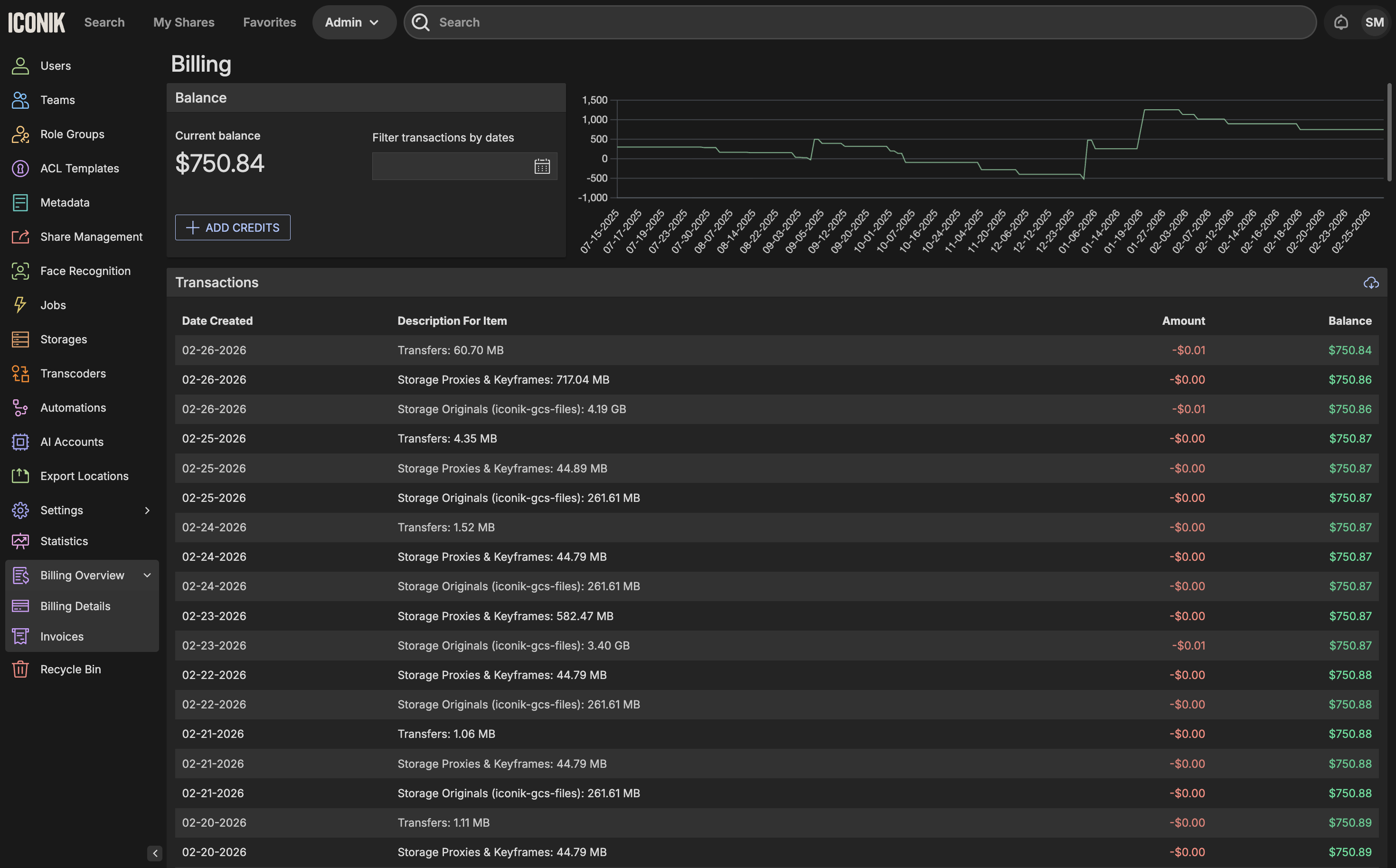The image size is (1396, 868).
Task: Collapse the sidebar with arrow button
Action: (x=154, y=853)
